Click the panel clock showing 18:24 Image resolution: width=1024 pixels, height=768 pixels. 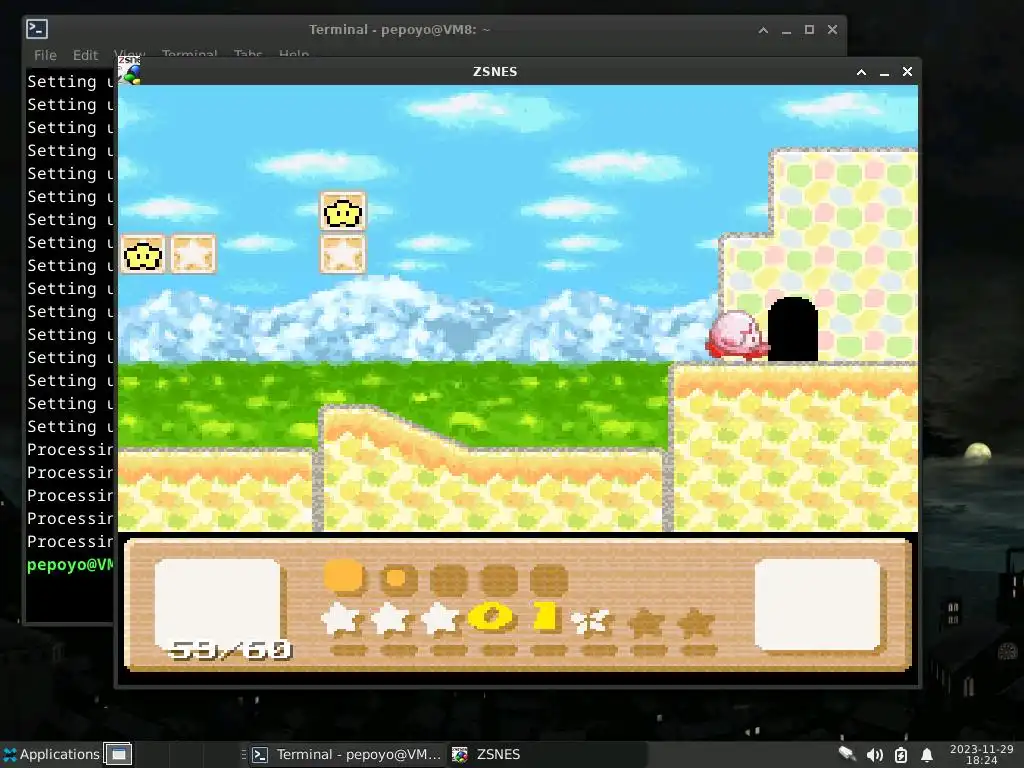click(x=982, y=754)
